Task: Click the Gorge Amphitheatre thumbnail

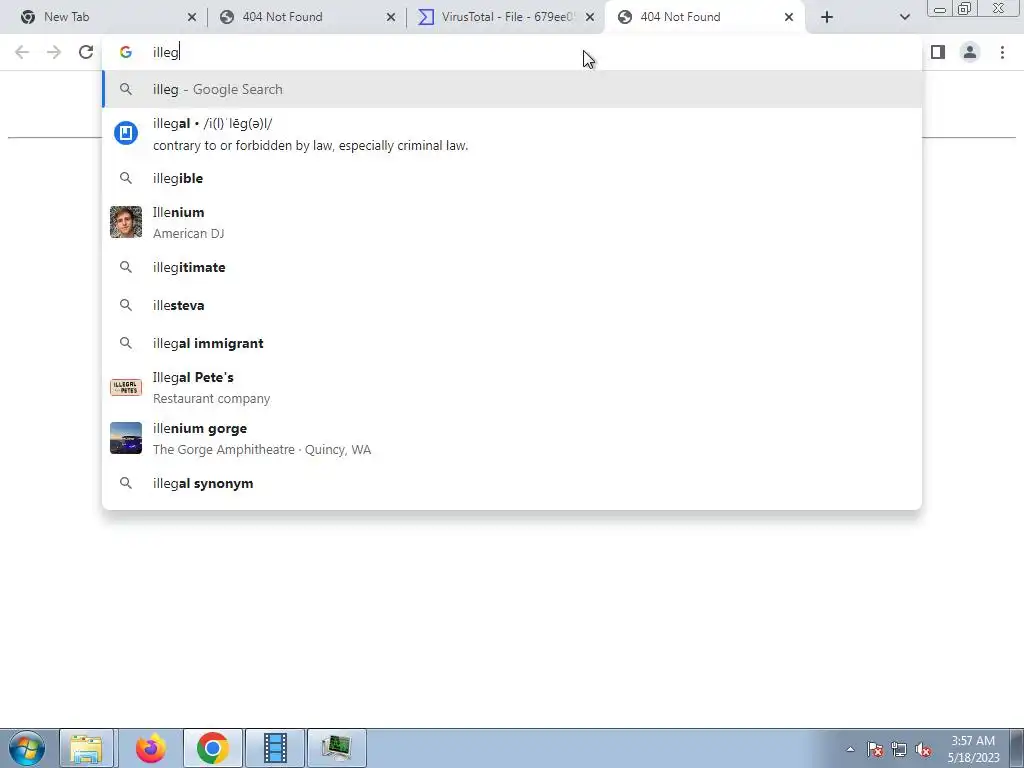Action: (126, 438)
